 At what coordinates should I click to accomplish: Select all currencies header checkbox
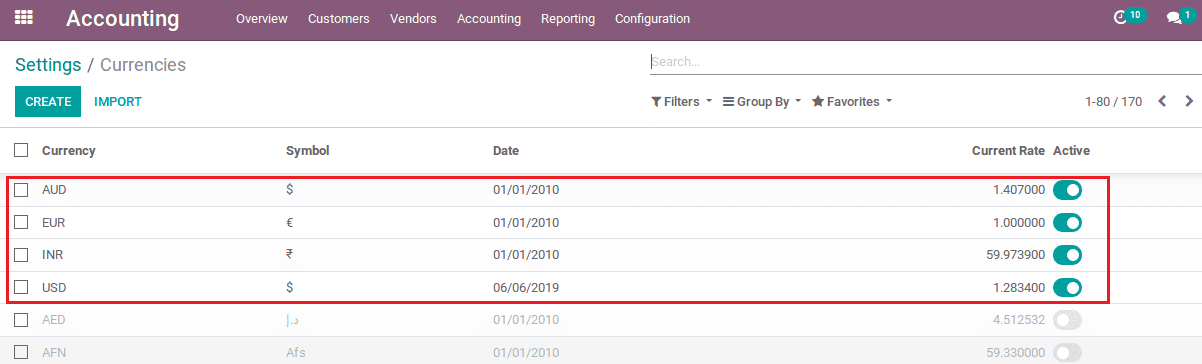pyautogui.click(x=21, y=150)
